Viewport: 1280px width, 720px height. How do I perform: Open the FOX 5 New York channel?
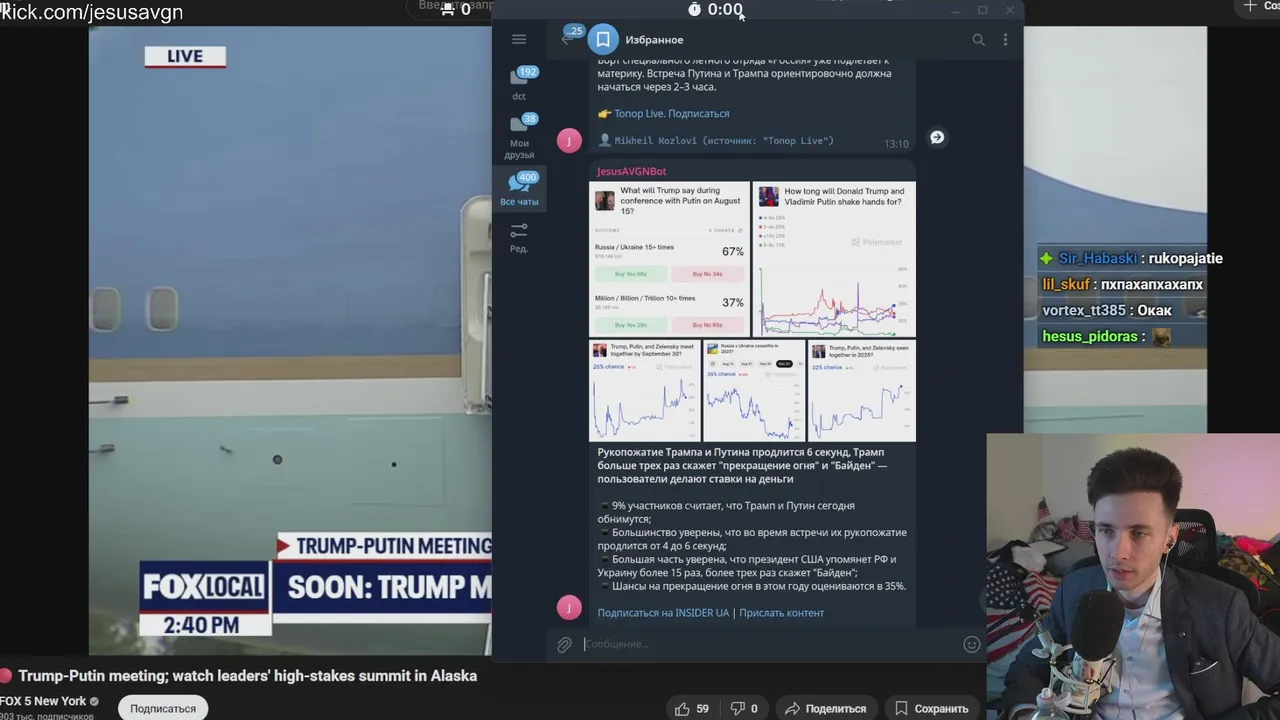(x=43, y=701)
